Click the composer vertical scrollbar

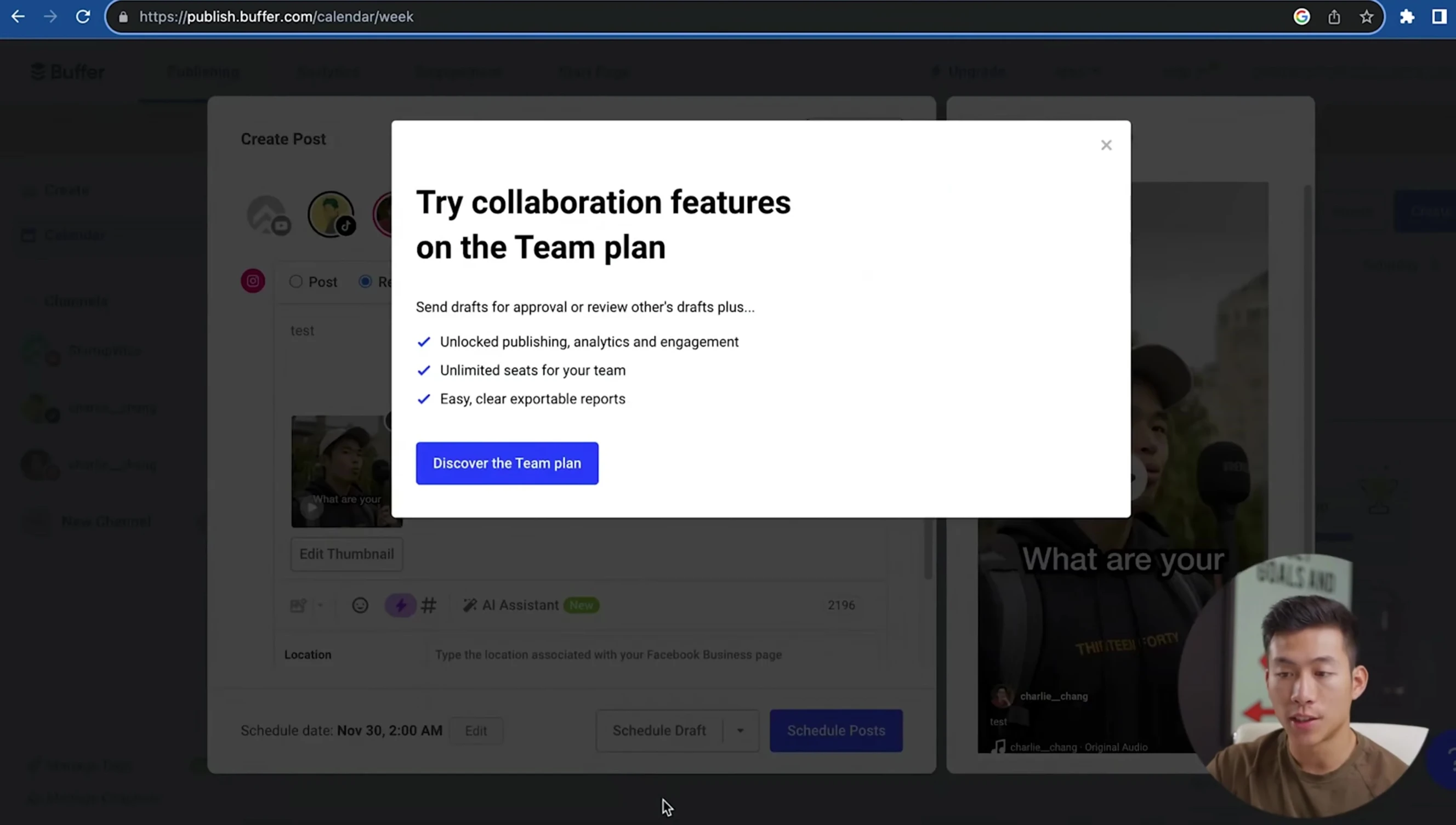point(928,548)
